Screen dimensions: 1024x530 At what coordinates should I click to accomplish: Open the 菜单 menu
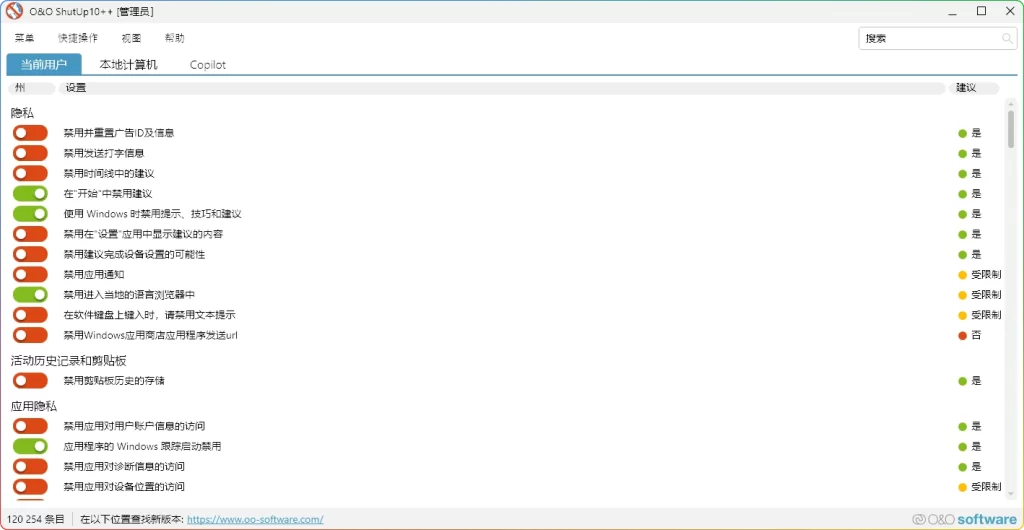pyautogui.click(x=24, y=39)
